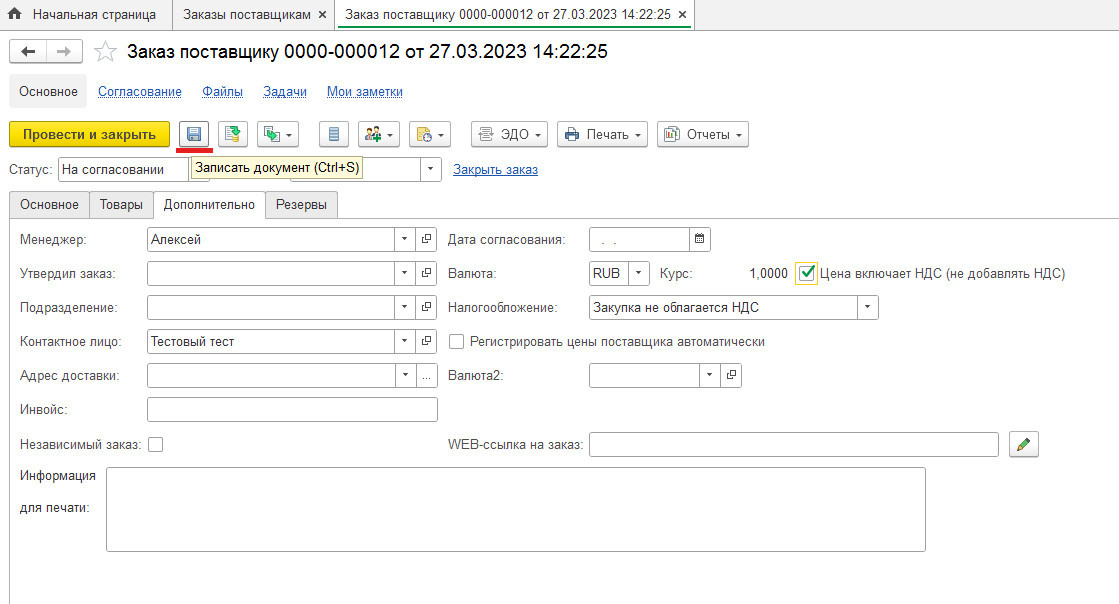Open the Валюта RUB dropdown list

pyautogui.click(x=639, y=273)
